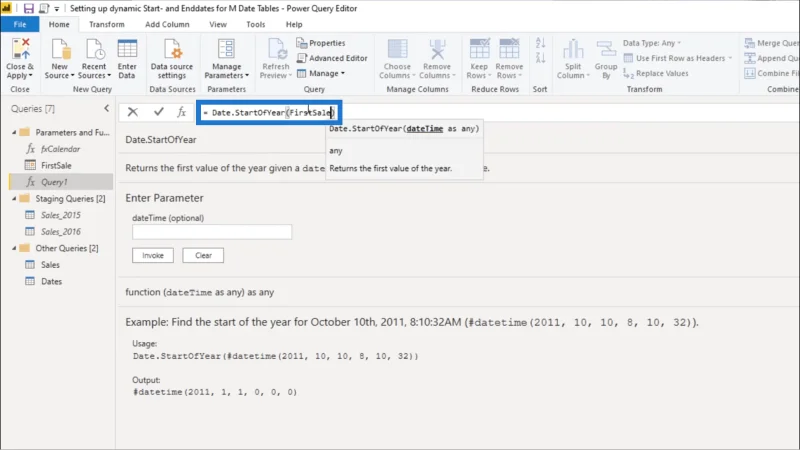Click the Clear button
The width and height of the screenshot is (800, 450).
[203, 255]
